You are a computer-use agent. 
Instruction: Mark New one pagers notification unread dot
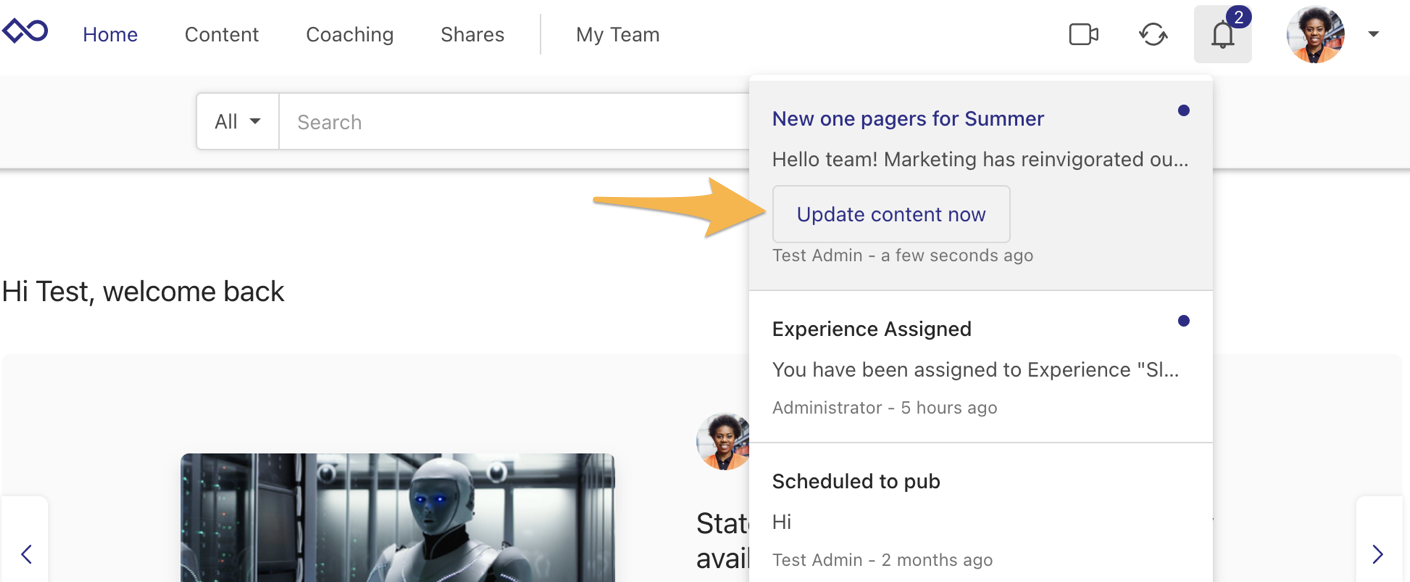[x=1183, y=111]
